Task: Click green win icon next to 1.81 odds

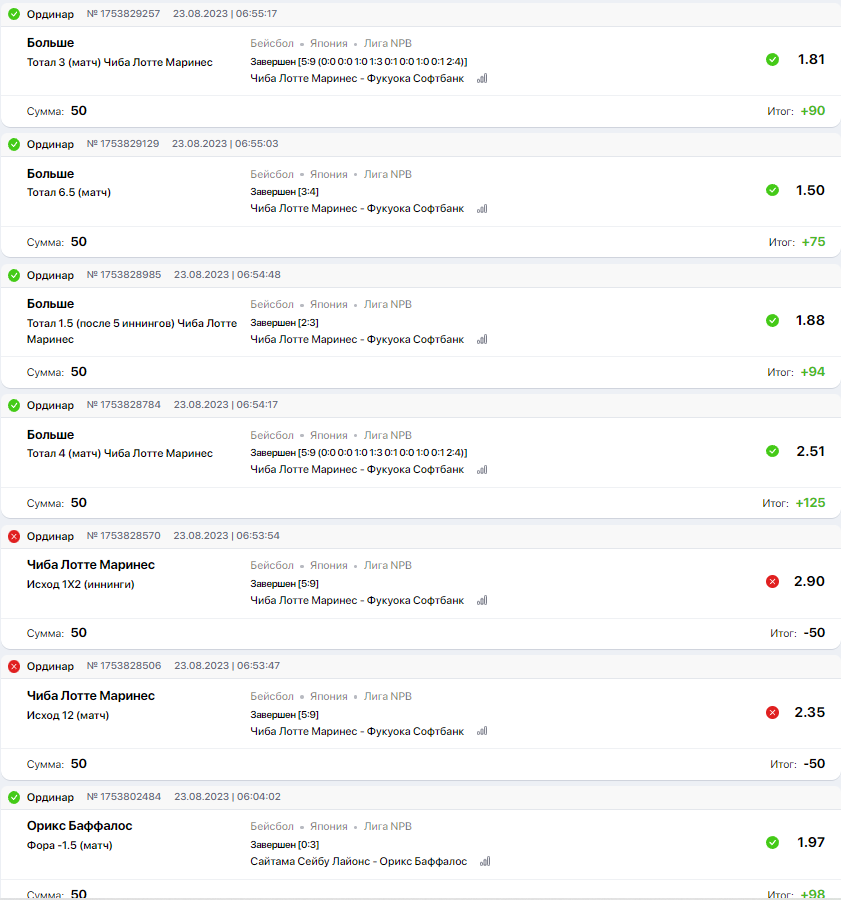Action: pos(773,60)
